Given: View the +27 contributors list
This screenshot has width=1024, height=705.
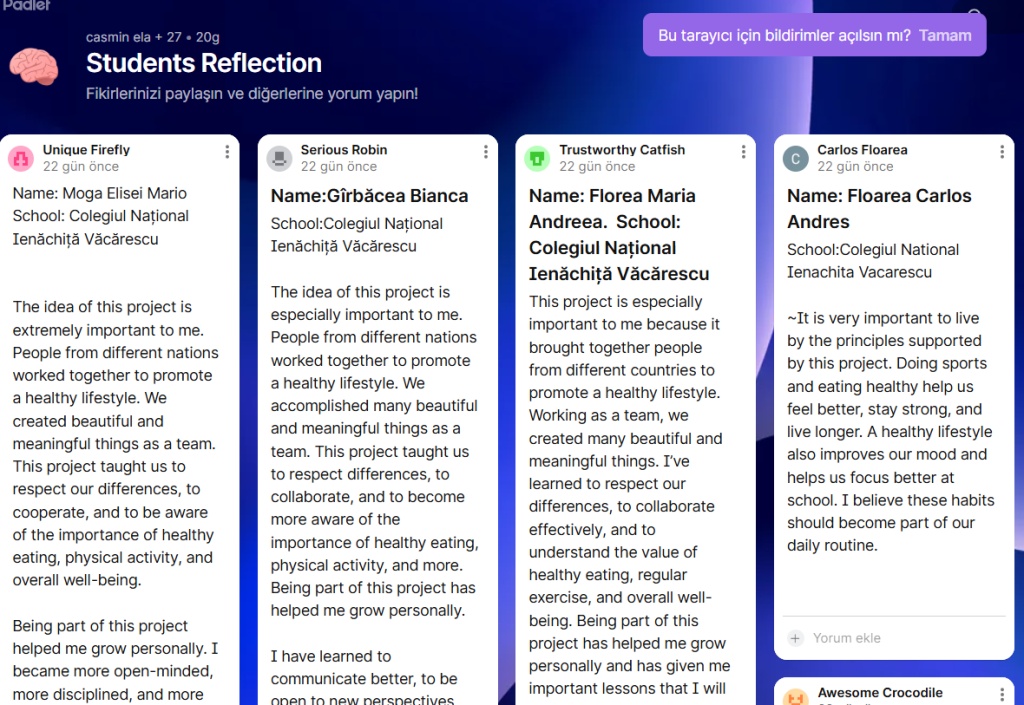Looking at the screenshot, I should tap(174, 37).
